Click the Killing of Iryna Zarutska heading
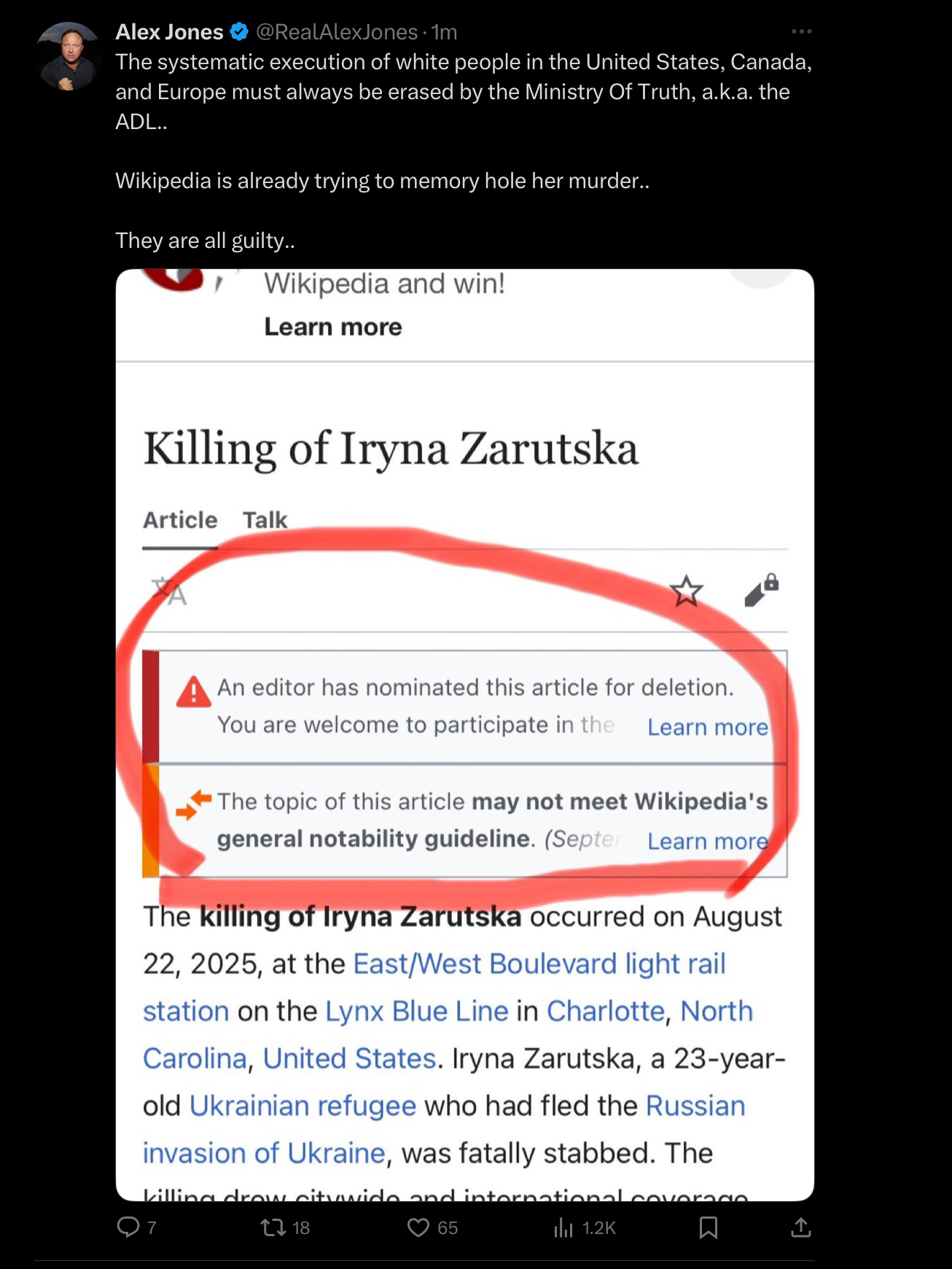 point(391,449)
